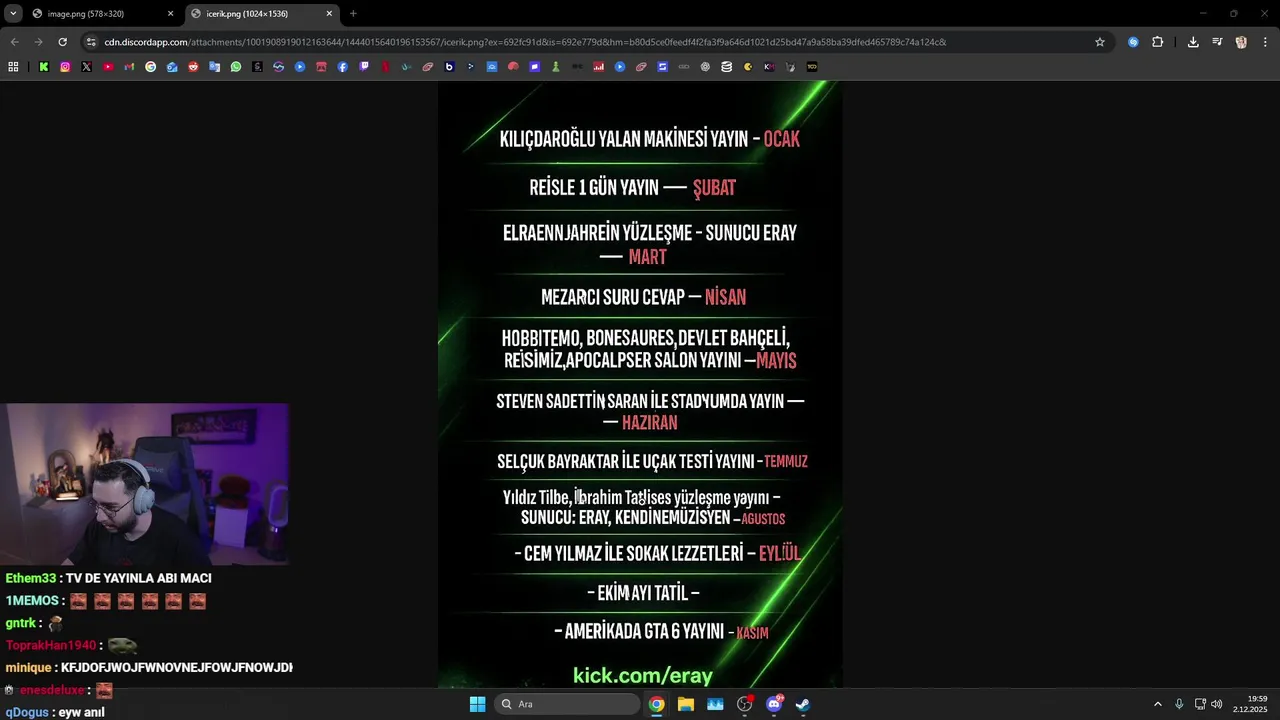Open the Gmail bookmark
The width and height of the screenshot is (1280, 720).
pos(129,67)
